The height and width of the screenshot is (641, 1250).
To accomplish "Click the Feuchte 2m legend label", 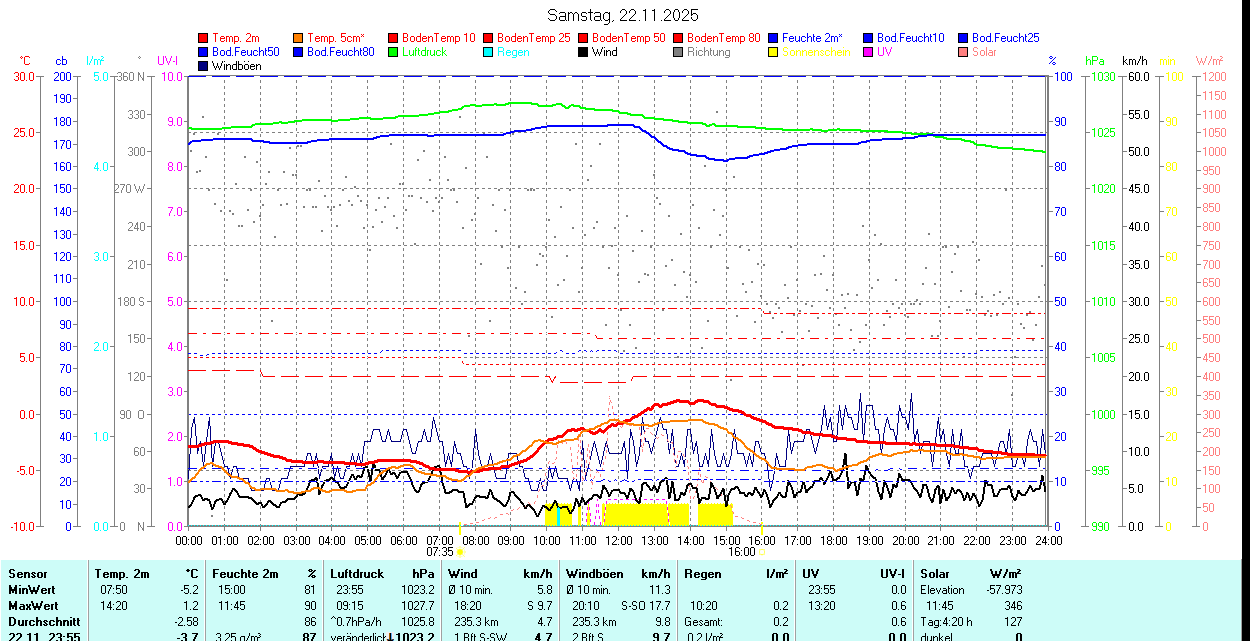I will tap(814, 38).
